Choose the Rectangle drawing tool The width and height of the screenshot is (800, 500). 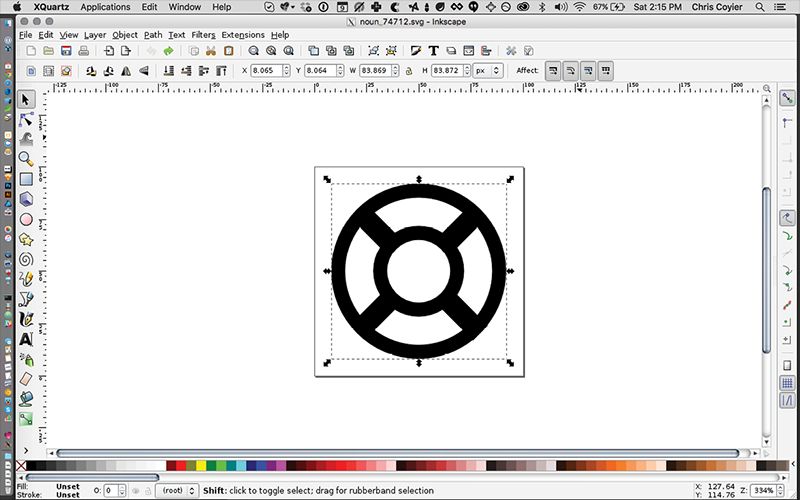coord(26,179)
